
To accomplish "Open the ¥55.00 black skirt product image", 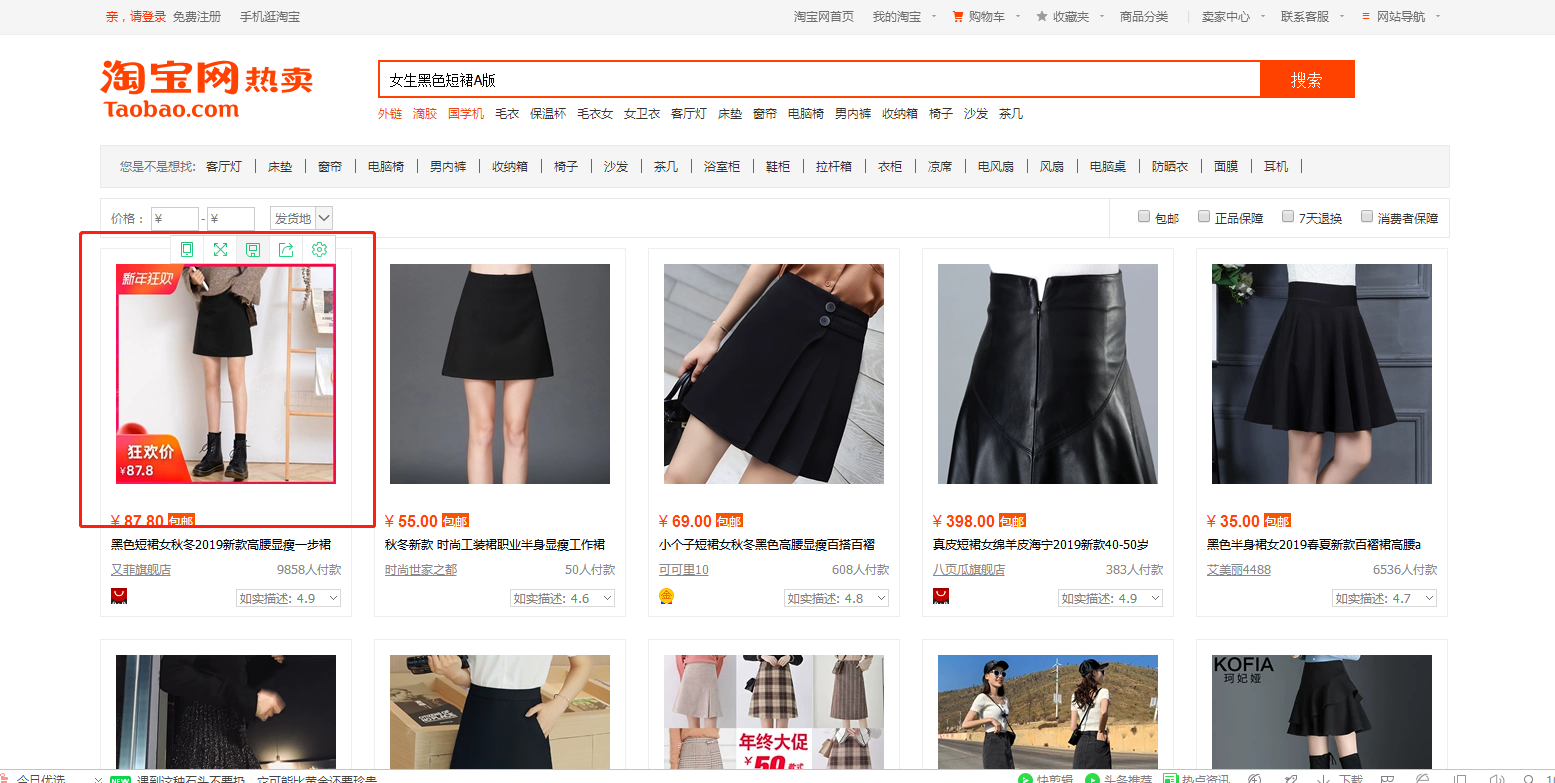I will coord(500,374).
